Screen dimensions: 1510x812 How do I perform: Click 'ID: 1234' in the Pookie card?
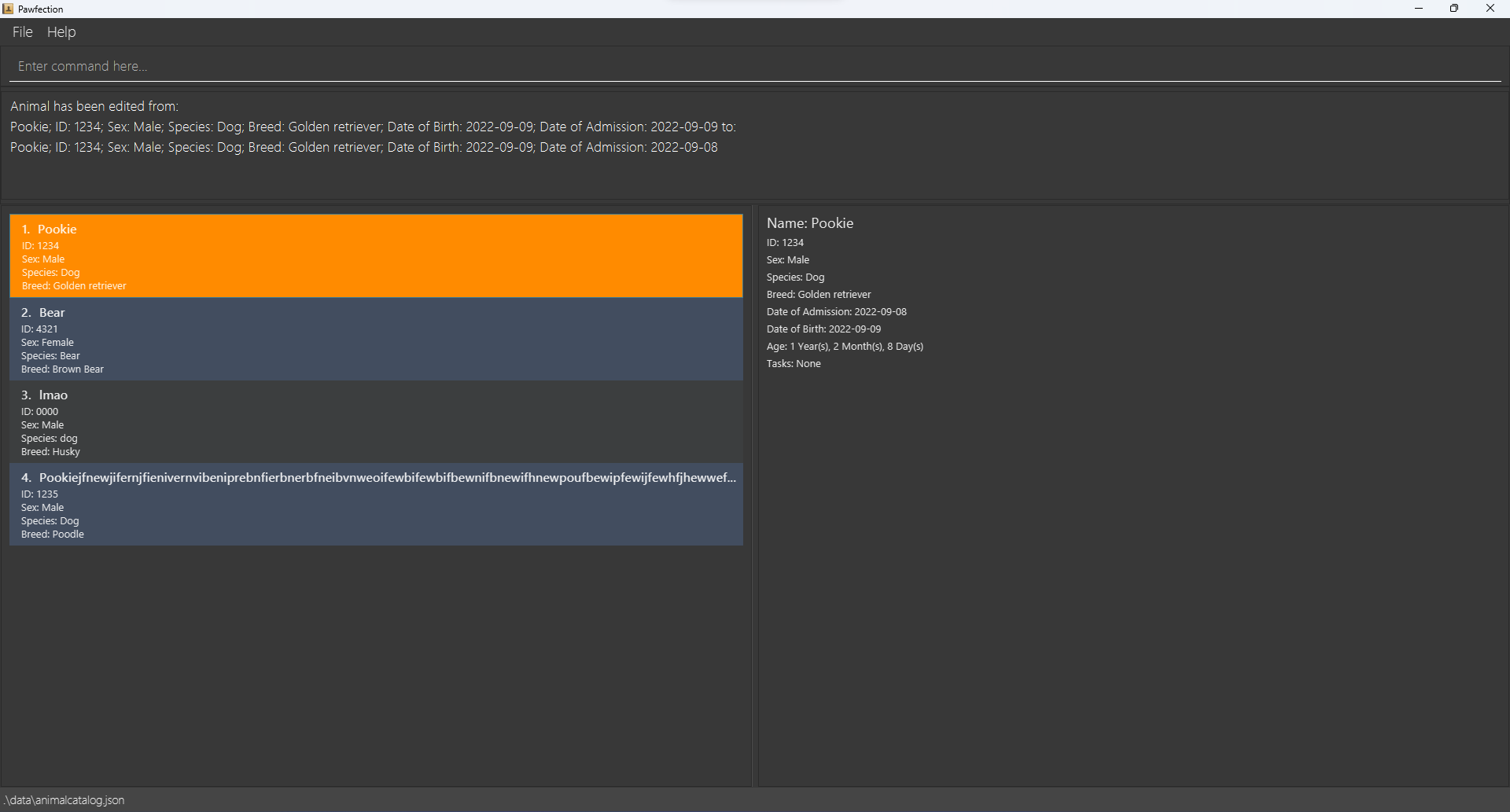40,246
